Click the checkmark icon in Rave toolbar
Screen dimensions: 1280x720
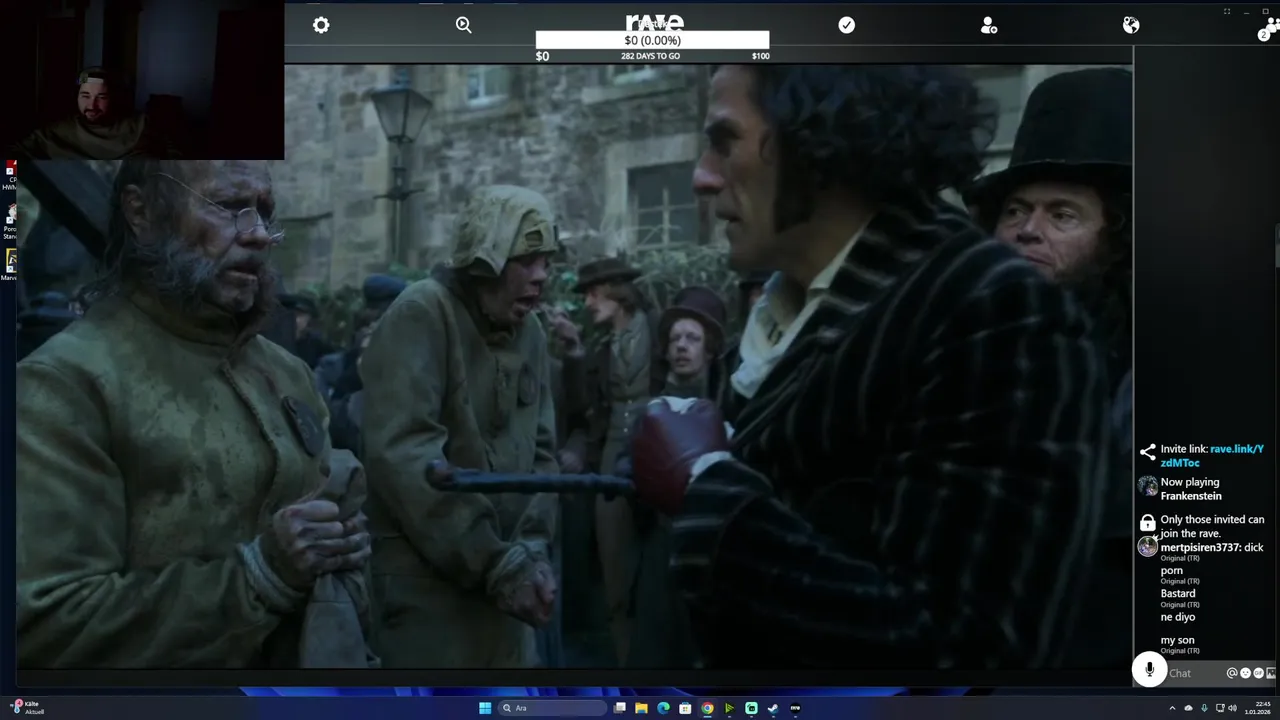coord(847,25)
